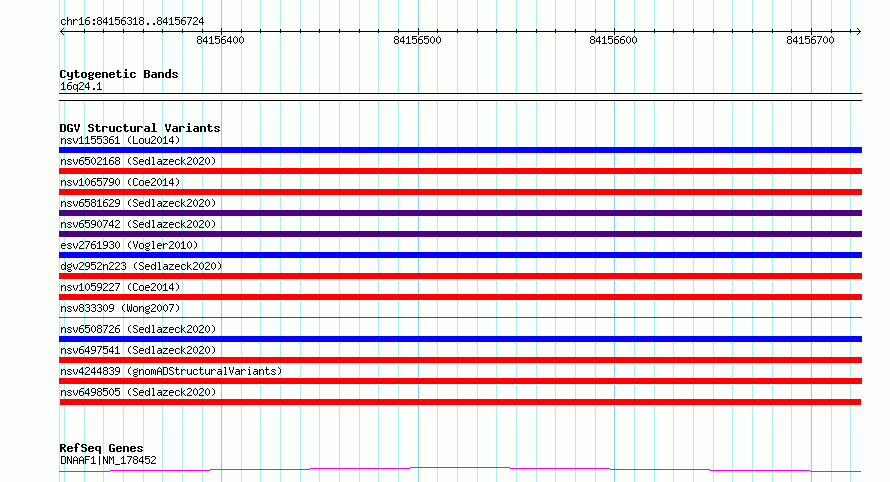Click the nsv6590742 (Sedlazeck2020) label
Screen dimensions: 890x482
[138, 224]
